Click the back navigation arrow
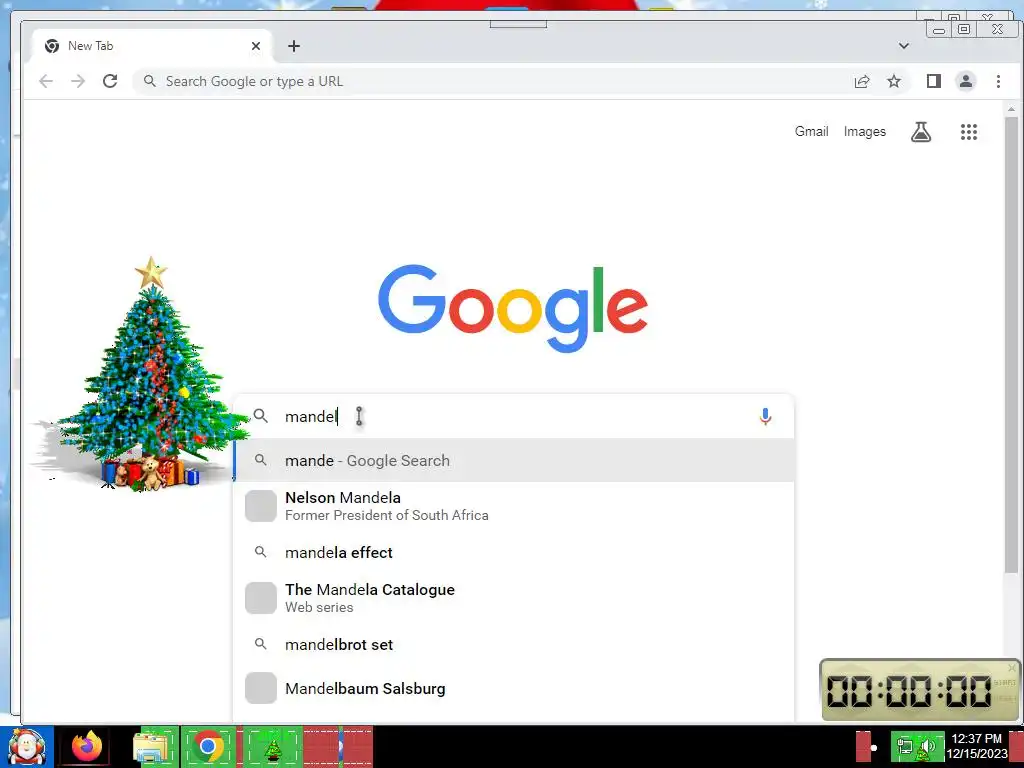This screenshot has width=1024, height=768. tap(46, 81)
